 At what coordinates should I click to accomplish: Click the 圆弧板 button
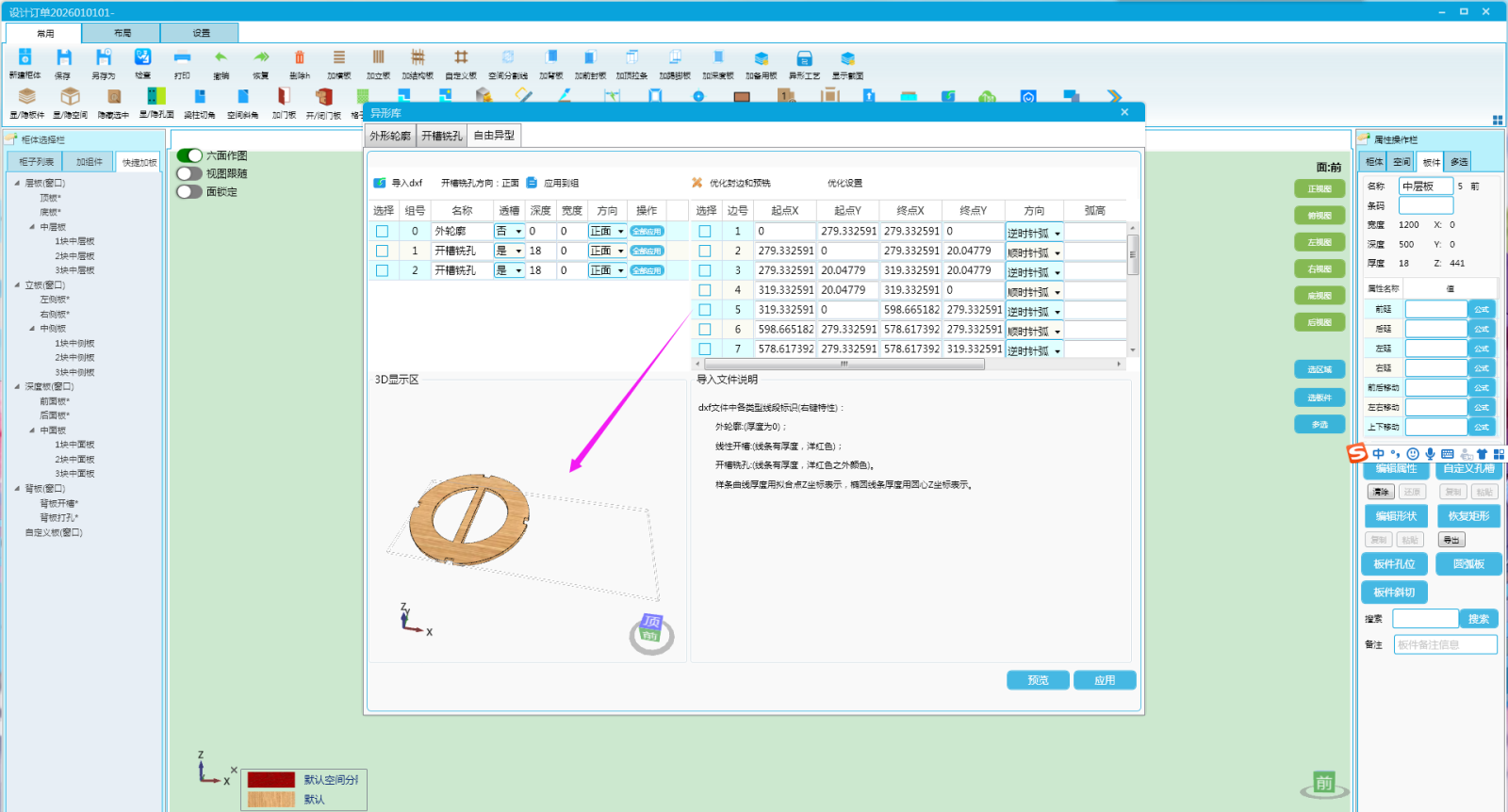point(1468,564)
